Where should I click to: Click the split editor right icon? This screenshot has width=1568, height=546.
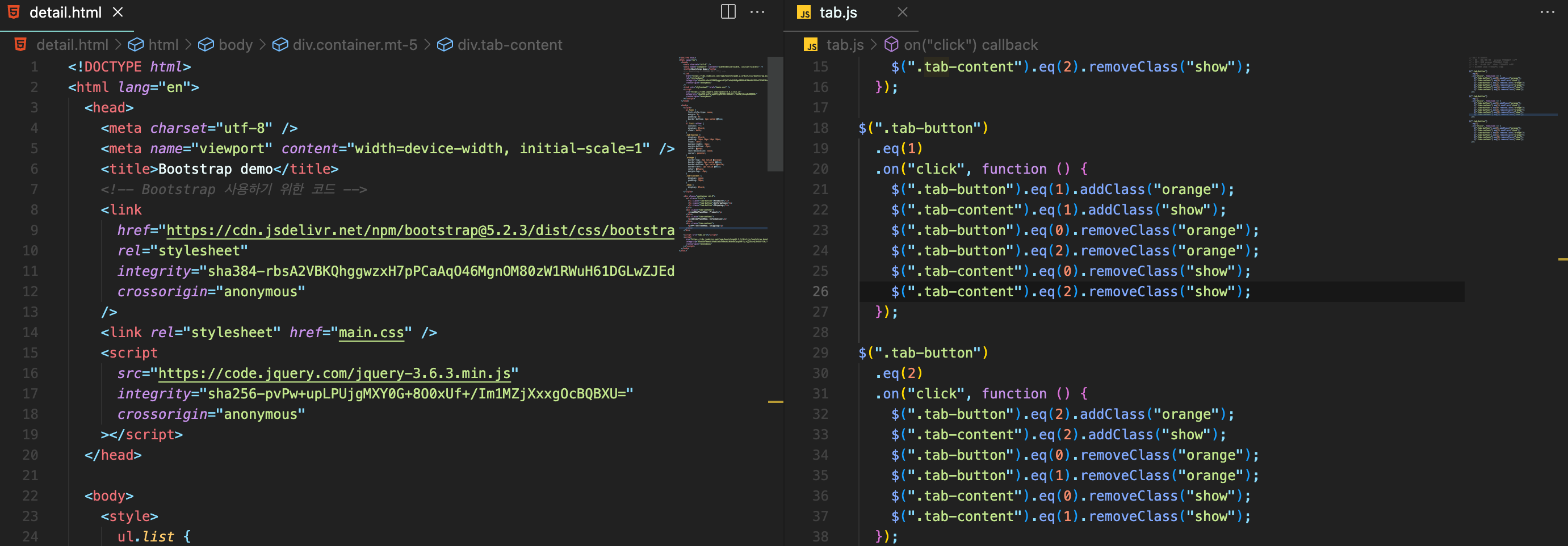[728, 12]
